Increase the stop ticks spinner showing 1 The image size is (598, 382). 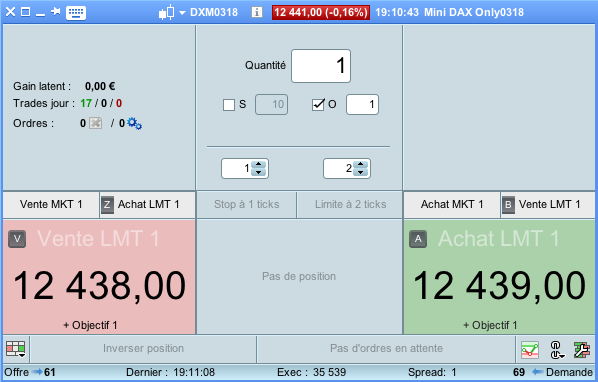click(259, 164)
